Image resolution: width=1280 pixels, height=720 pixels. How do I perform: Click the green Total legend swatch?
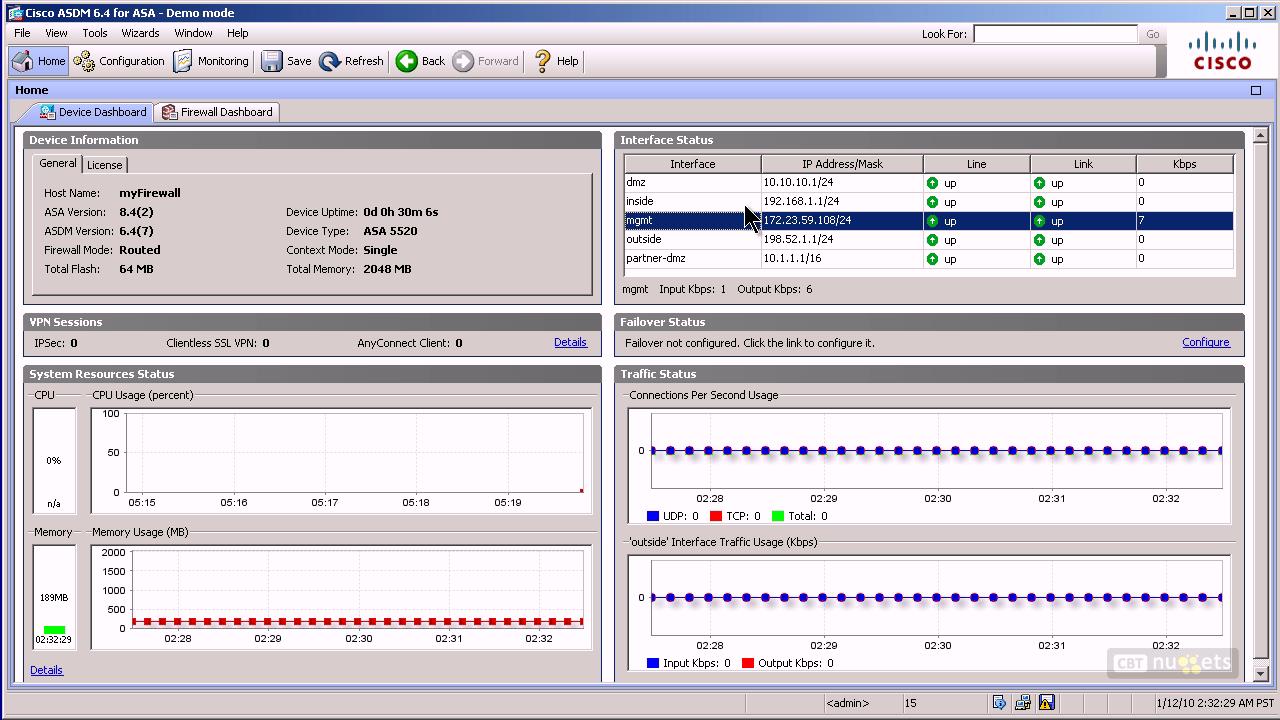click(x=778, y=516)
